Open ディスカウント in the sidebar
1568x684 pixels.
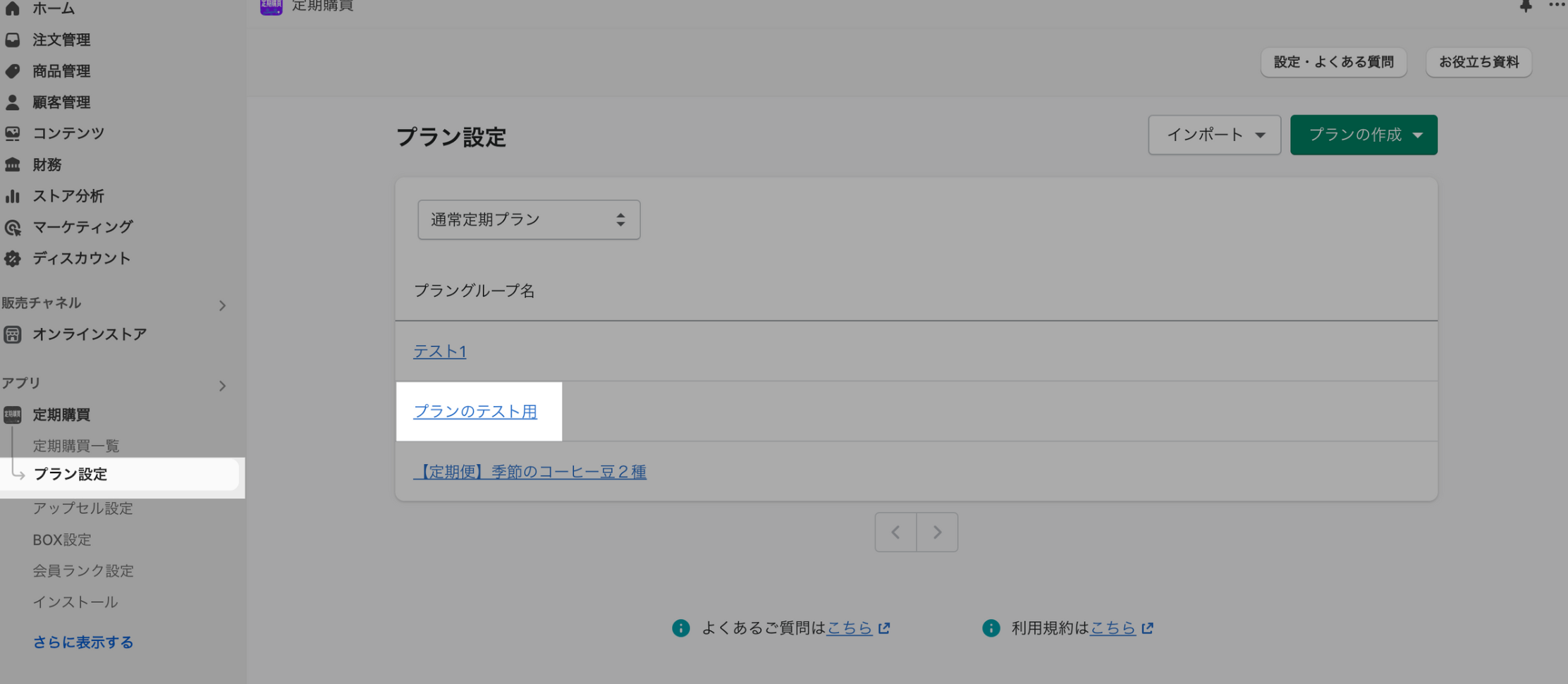click(x=82, y=259)
